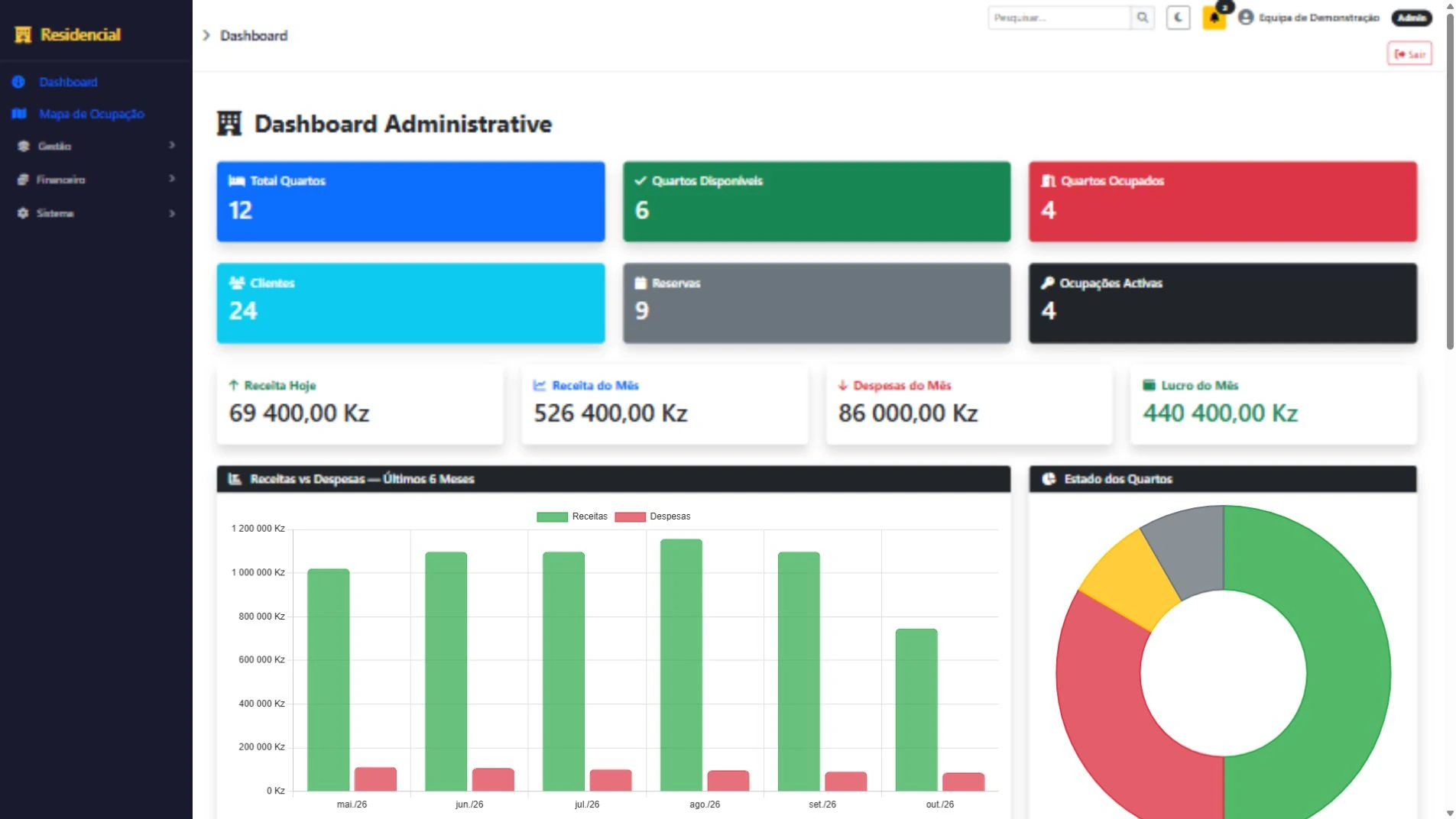Click the Receita Hoje up-arrow icon
1456x819 pixels.
click(x=234, y=385)
